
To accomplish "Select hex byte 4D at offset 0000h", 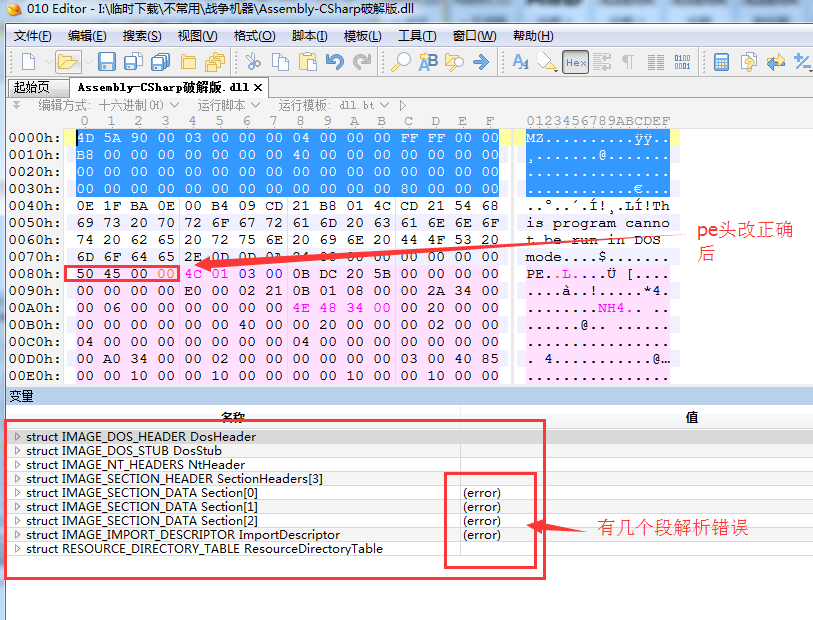I will 86,138.
